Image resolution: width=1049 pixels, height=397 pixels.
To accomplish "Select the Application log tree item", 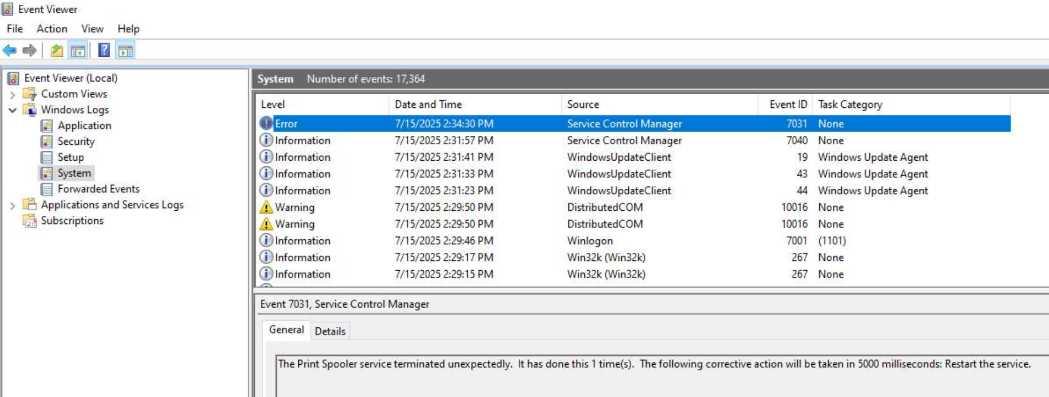I will (84, 126).
